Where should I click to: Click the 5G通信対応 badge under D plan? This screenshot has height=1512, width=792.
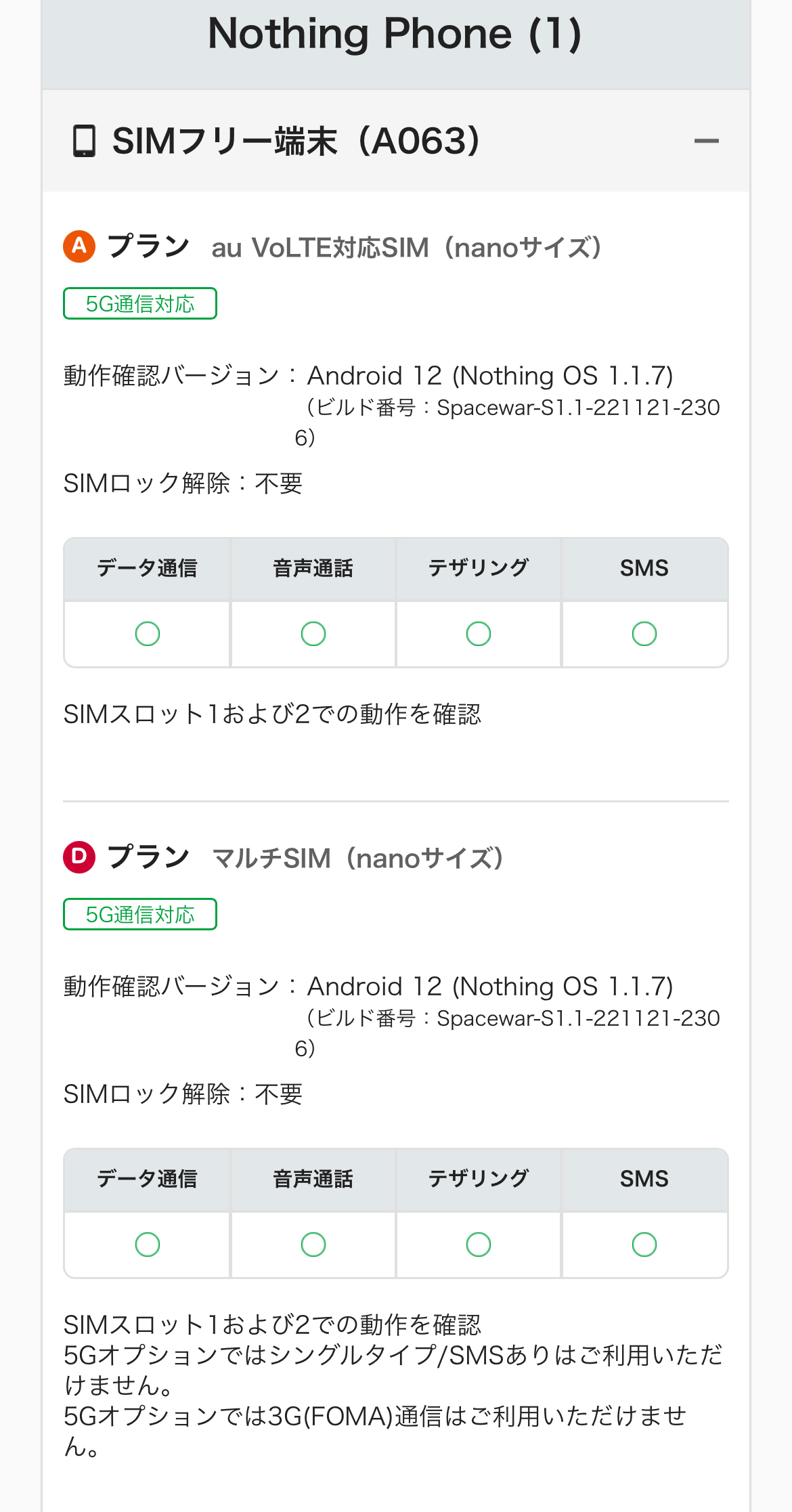[140, 914]
